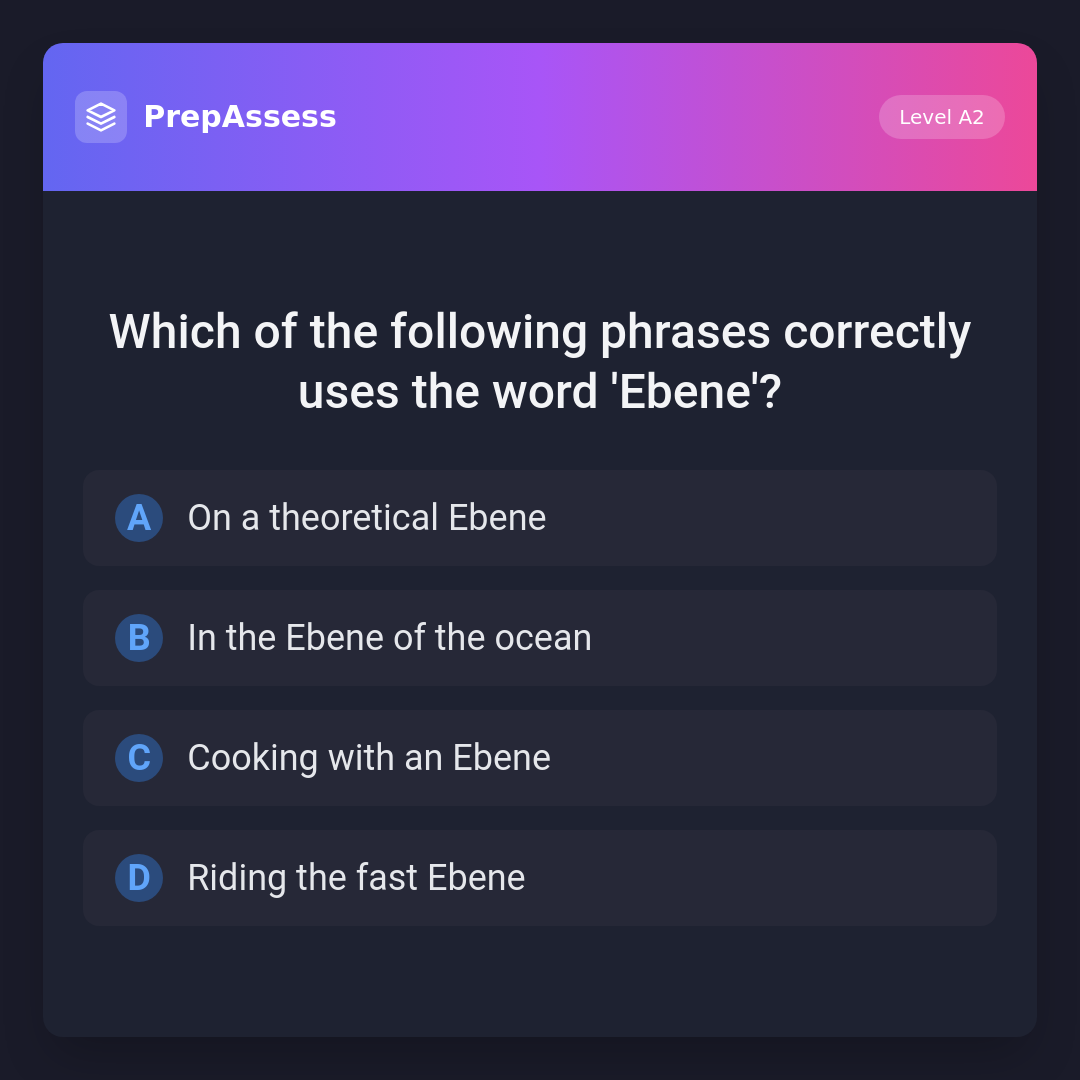Screen dimensions: 1080x1080
Task: Click the blank card area below option D
Action: [540, 982]
